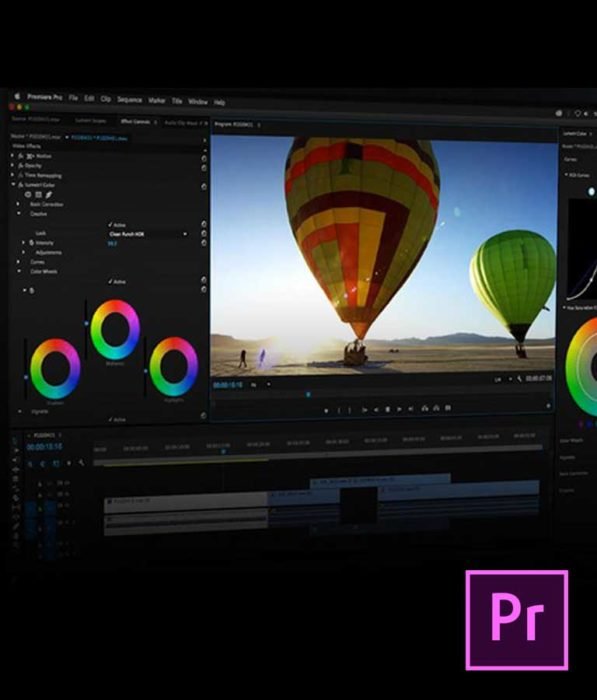Reset the Intensity parameter

[x=204, y=243]
